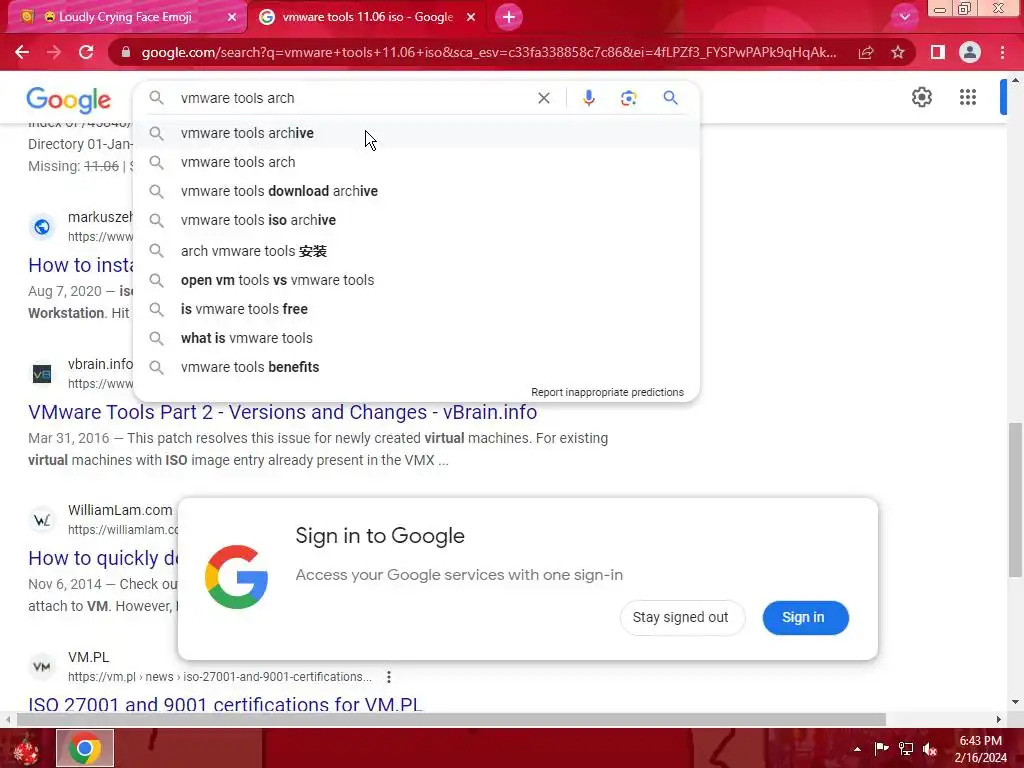Go to Google home via the logo
This screenshot has height=768, width=1024.
tap(69, 100)
